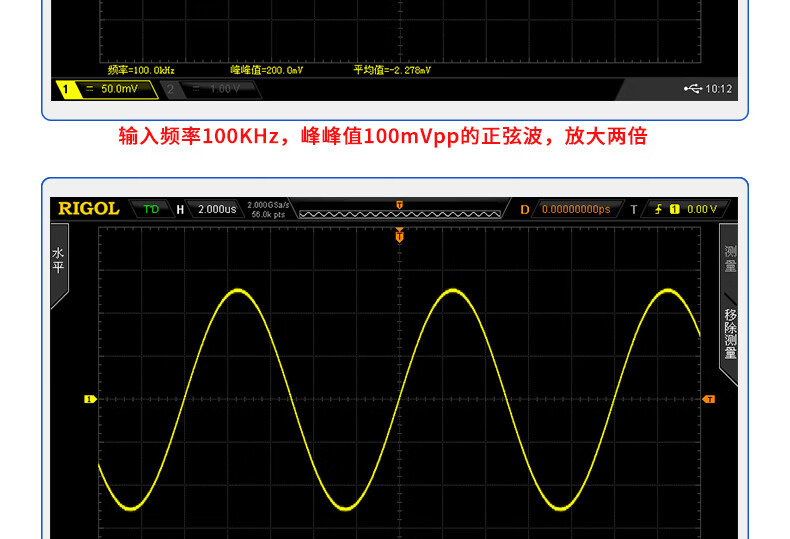
Task: Click the 2.000us horizontal timebase value
Action: 217,209
